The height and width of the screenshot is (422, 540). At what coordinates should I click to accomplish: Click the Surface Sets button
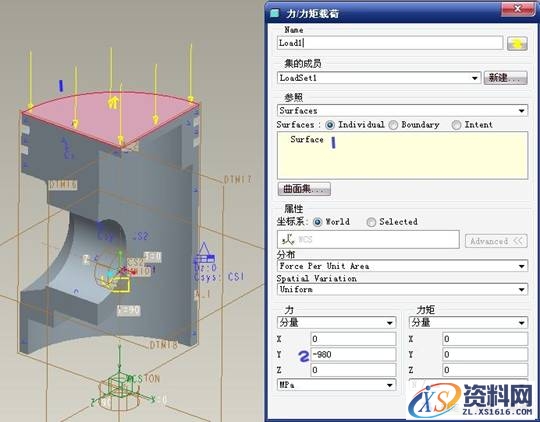pos(304,189)
